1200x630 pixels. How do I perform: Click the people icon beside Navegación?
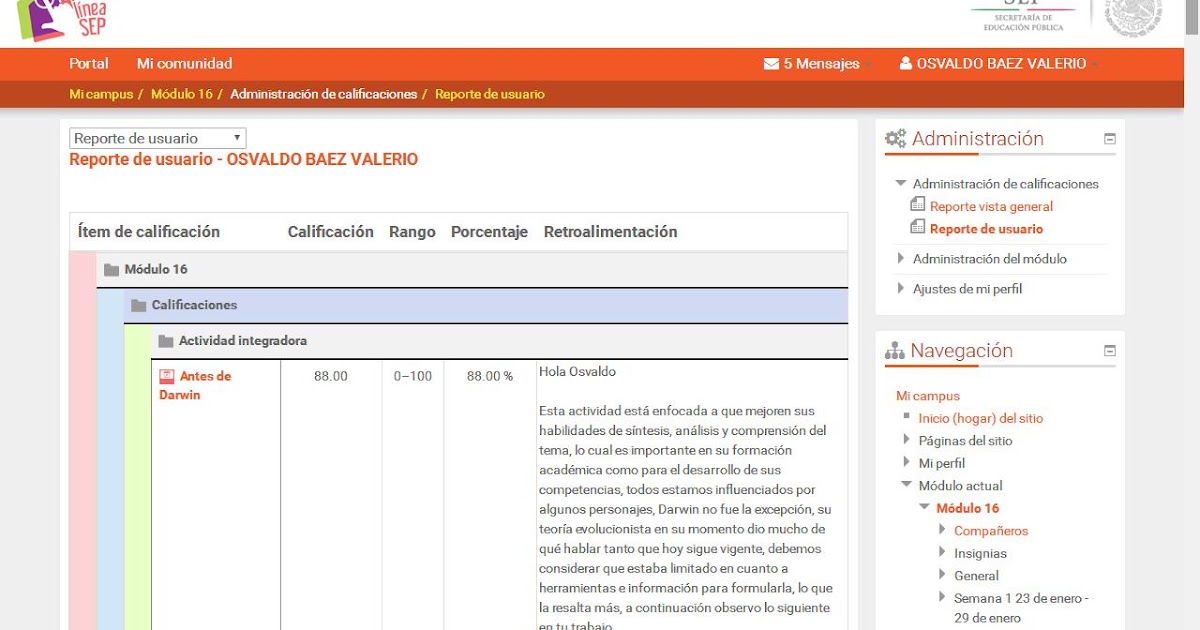click(895, 351)
